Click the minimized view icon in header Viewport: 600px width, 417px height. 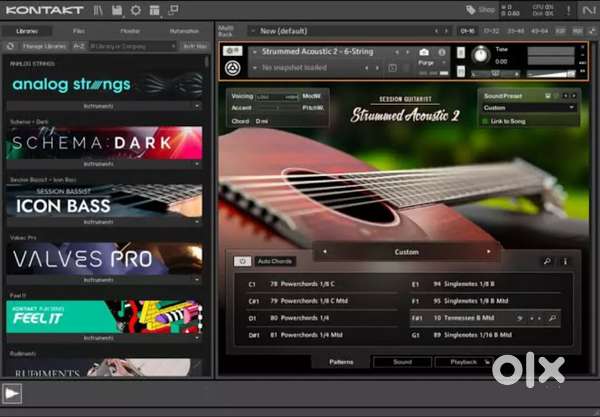[x=173, y=10]
